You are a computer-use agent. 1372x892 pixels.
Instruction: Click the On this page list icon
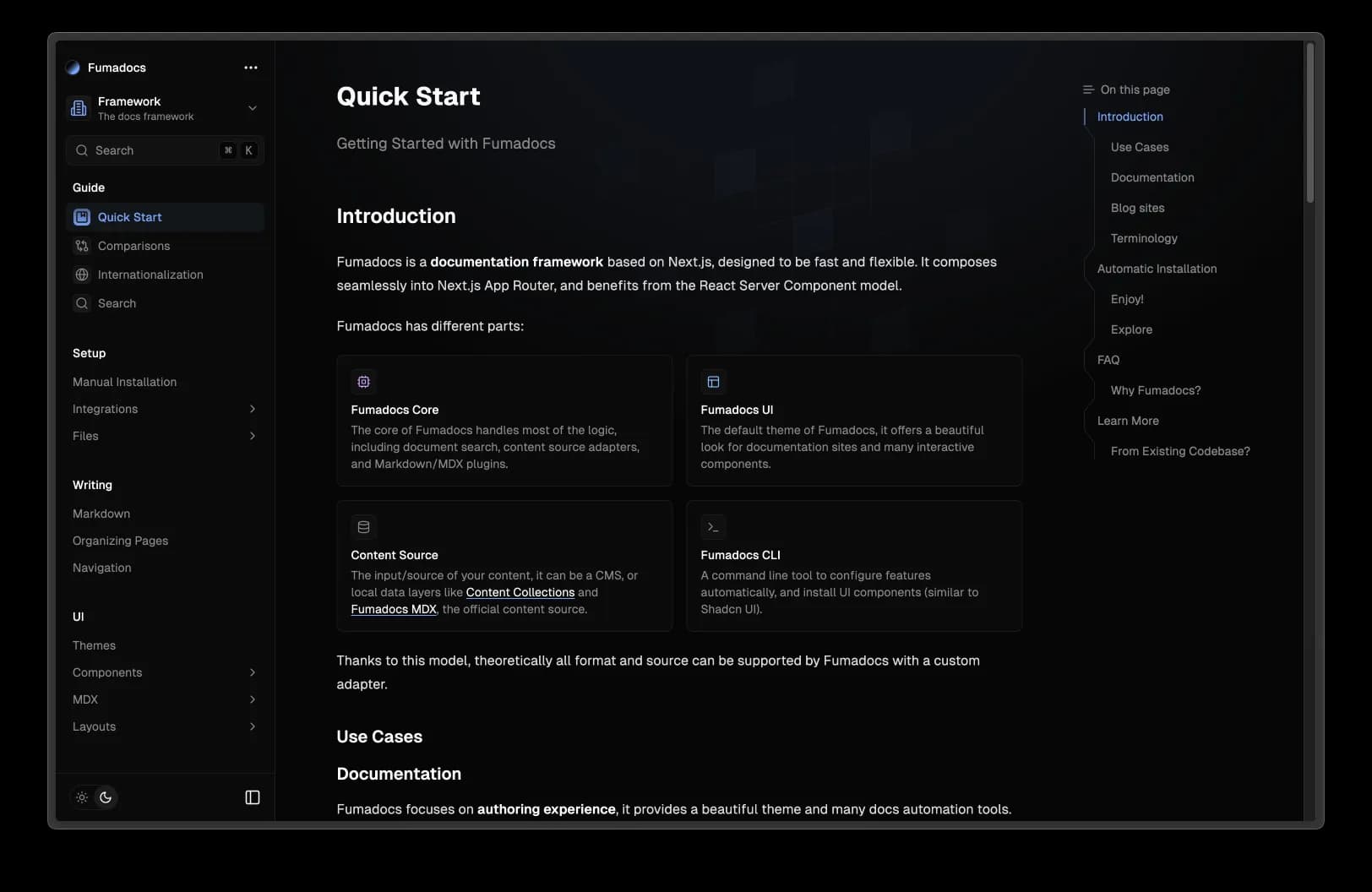tap(1088, 90)
